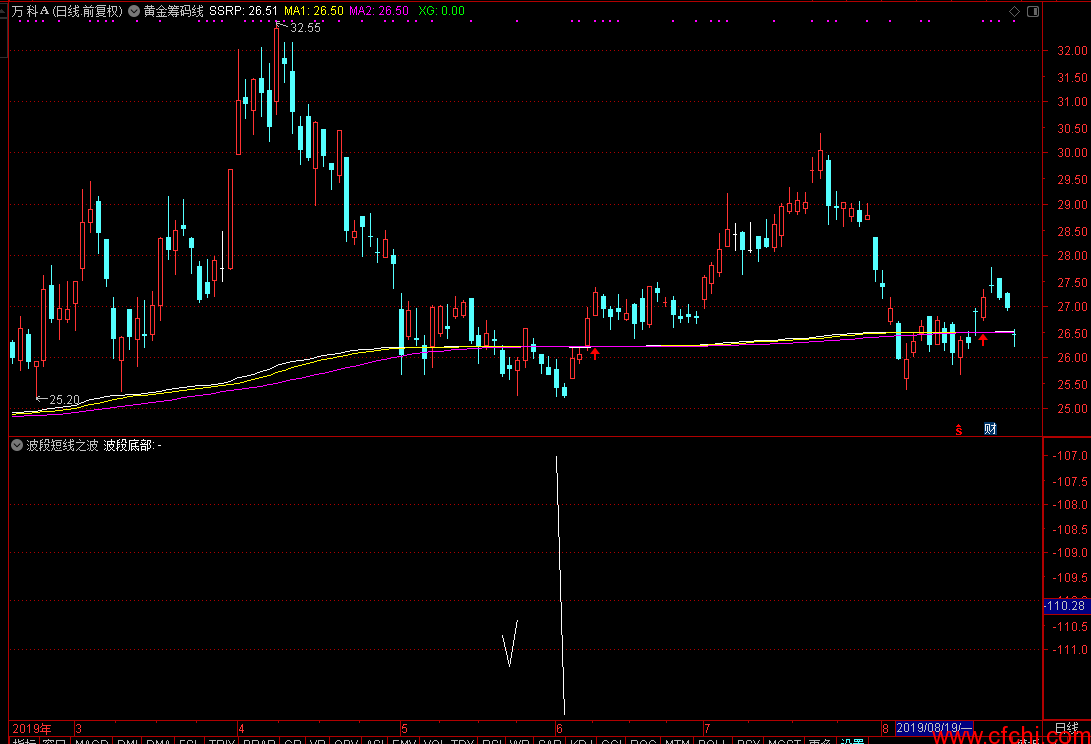The image size is (1091, 744).
Task: Switch to the MCST indicator tab
Action: pyautogui.click(x=784, y=741)
